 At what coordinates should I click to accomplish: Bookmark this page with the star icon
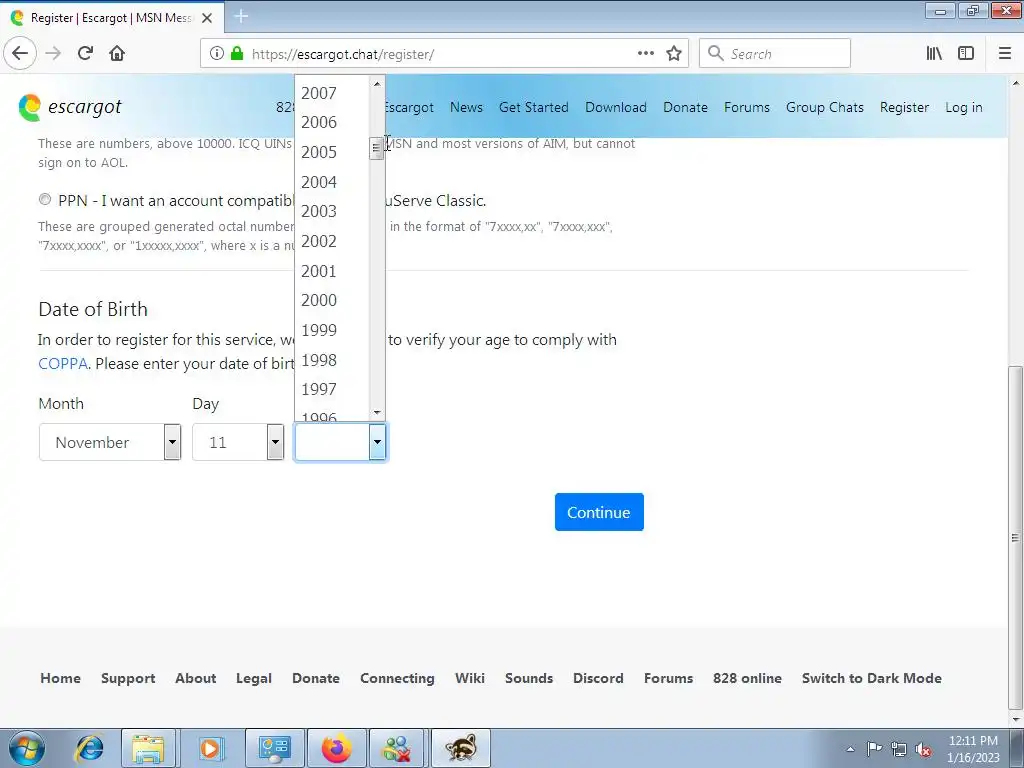[x=674, y=54]
